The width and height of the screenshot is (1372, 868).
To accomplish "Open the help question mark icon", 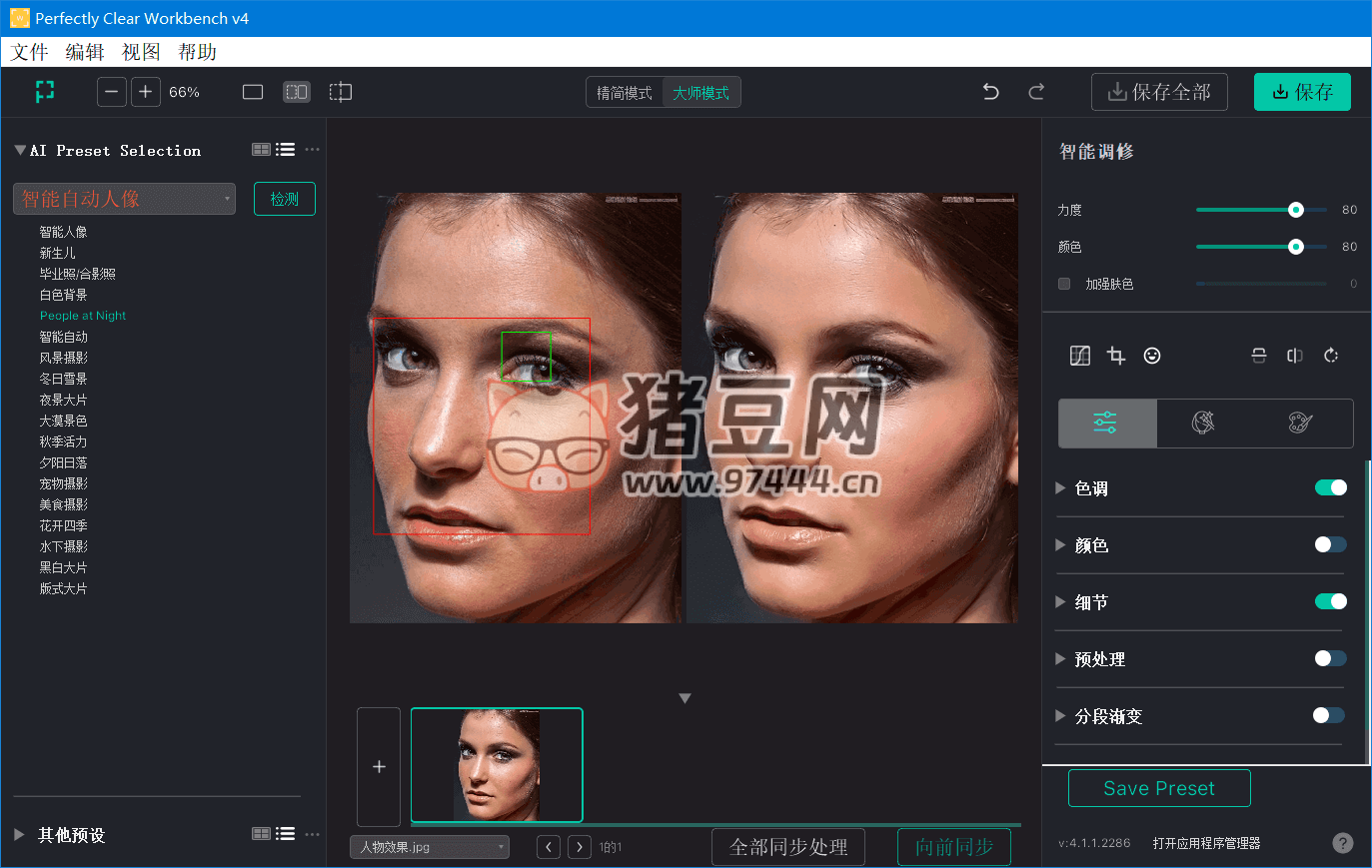I will (x=1343, y=843).
